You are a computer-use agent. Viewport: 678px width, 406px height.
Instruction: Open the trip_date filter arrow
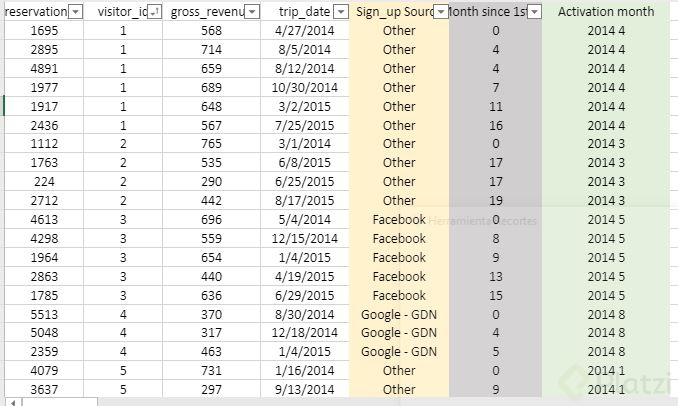pyautogui.click(x=341, y=12)
